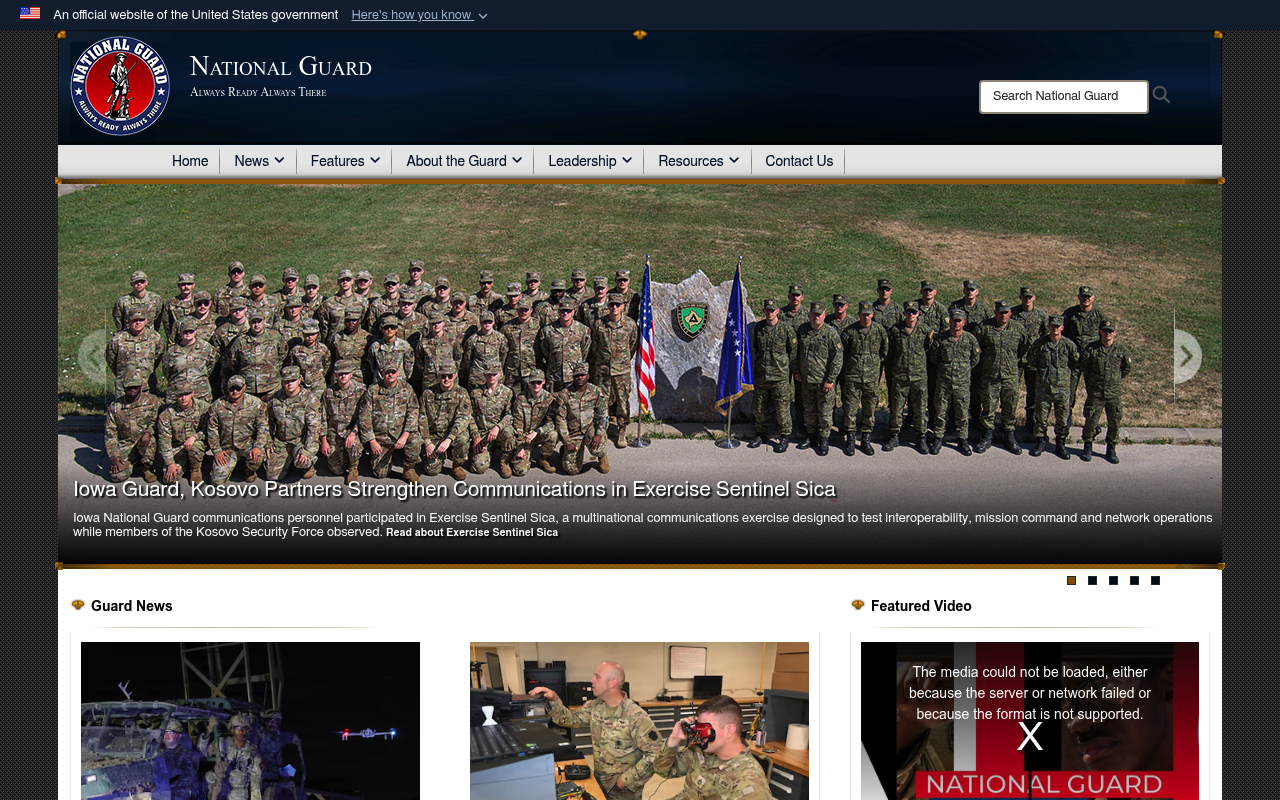The height and width of the screenshot is (800, 1280).
Task: Expand the About the Guard chevron
Action: coord(517,160)
